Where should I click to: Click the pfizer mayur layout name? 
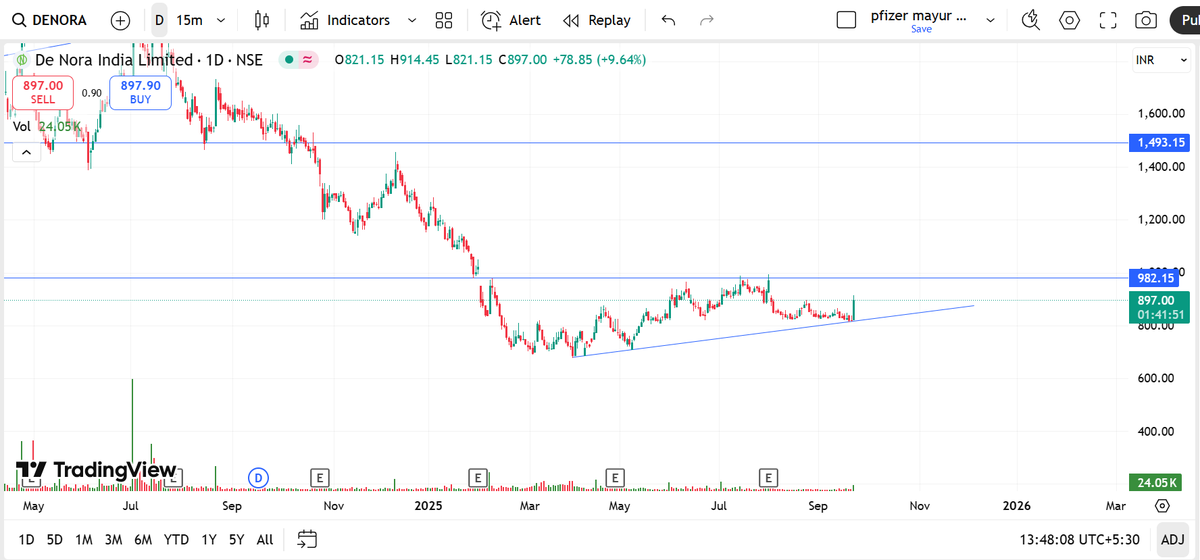920,15
